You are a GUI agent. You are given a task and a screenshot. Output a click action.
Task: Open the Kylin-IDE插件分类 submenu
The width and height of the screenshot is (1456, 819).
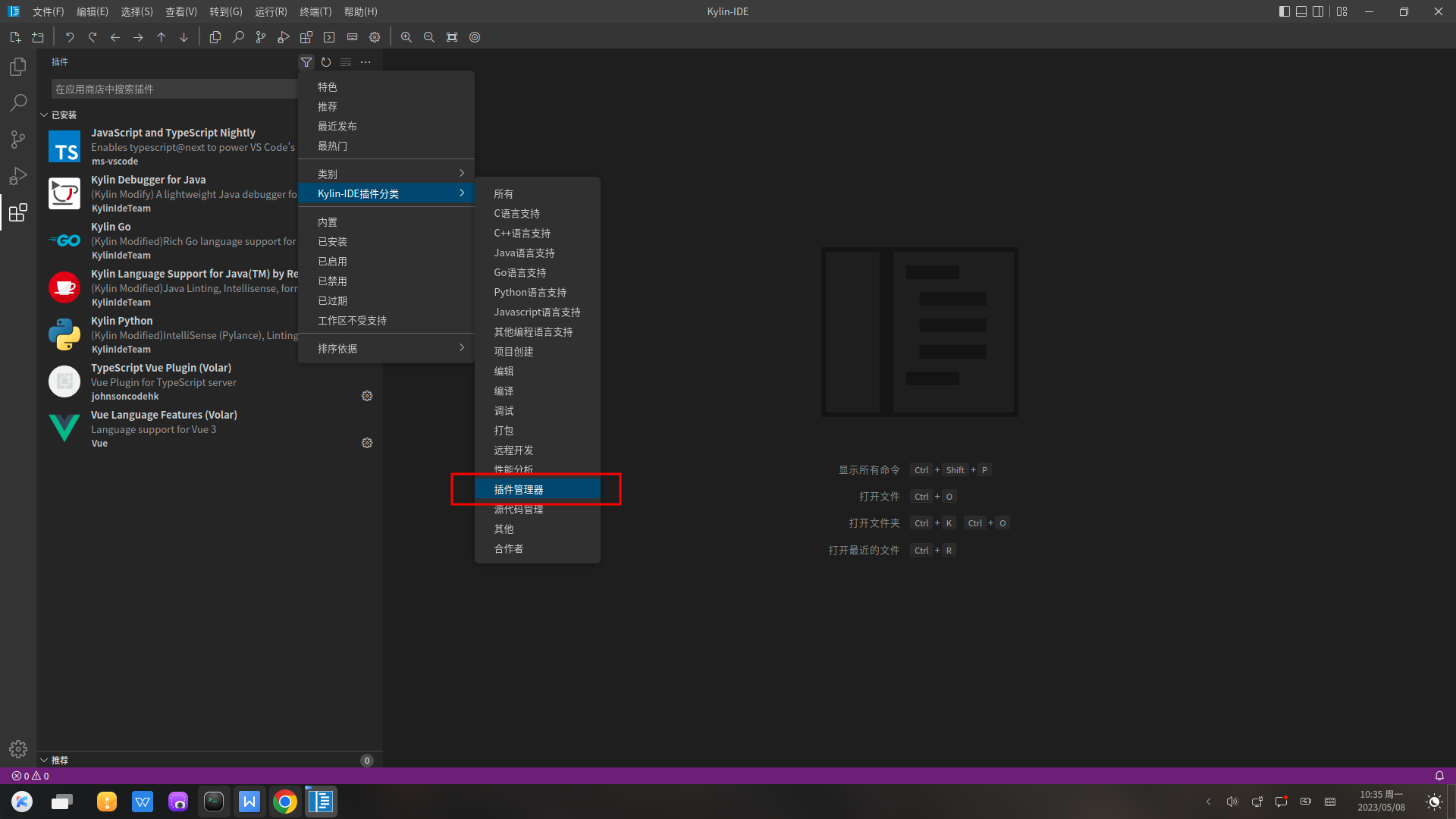[386, 193]
